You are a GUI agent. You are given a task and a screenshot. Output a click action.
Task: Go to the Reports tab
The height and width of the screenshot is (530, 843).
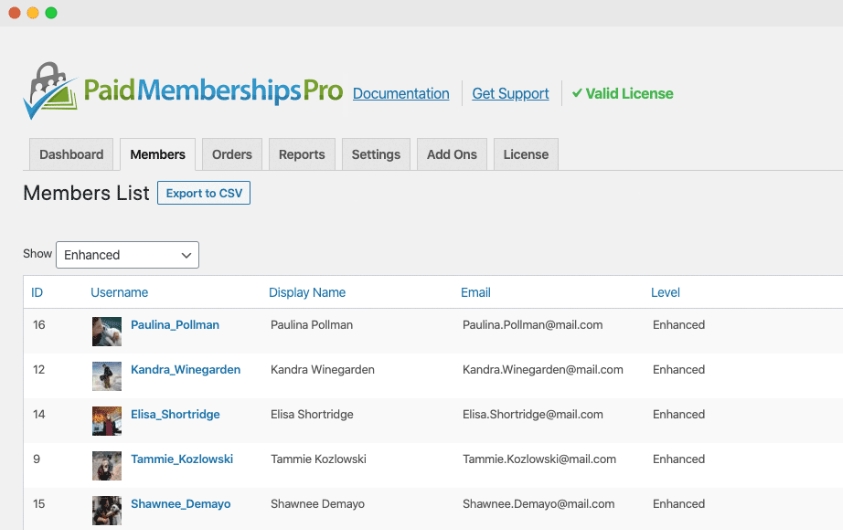pyautogui.click(x=302, y=154)
